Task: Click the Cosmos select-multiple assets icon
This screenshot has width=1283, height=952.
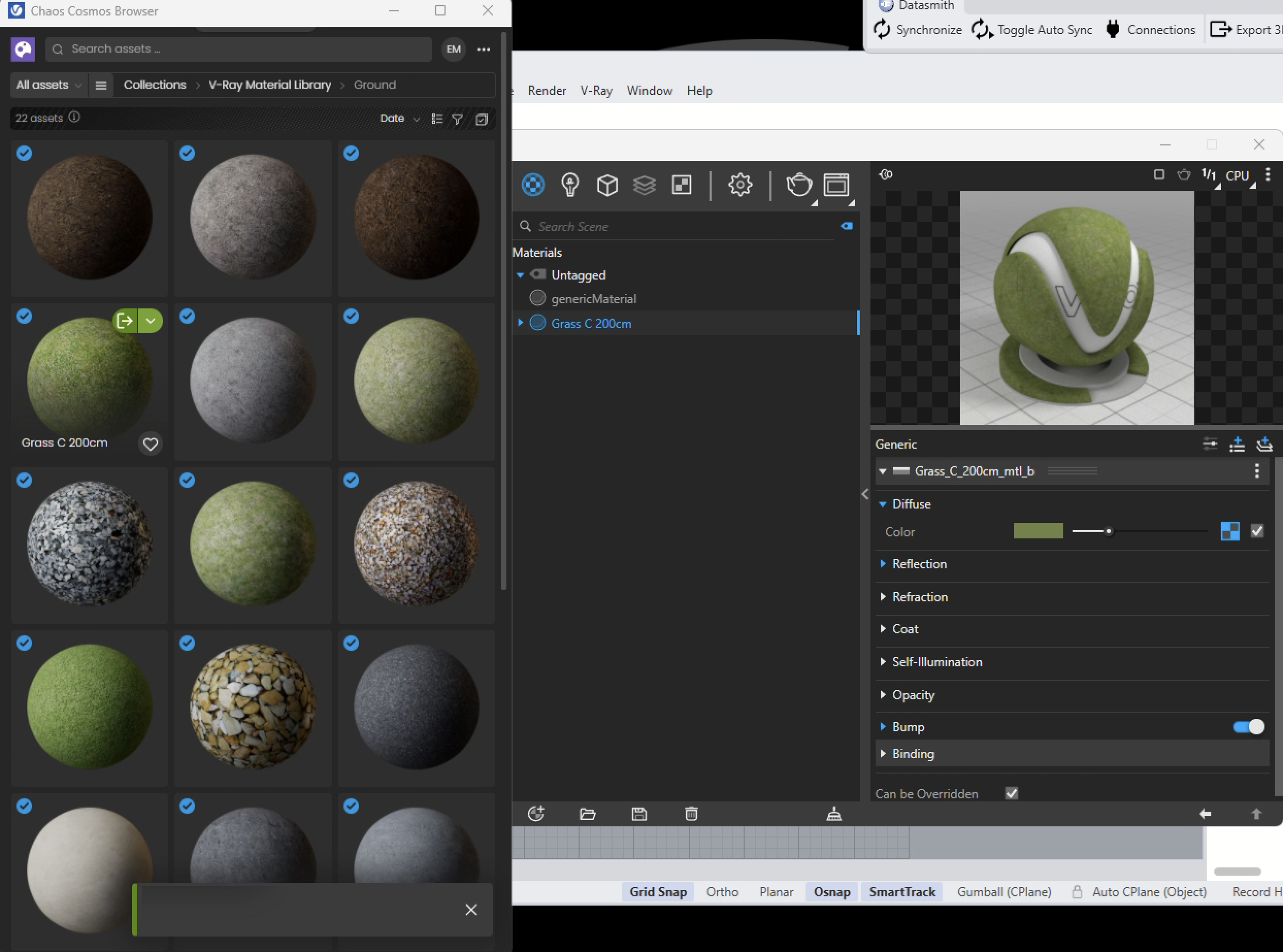Action: [482, 119]
